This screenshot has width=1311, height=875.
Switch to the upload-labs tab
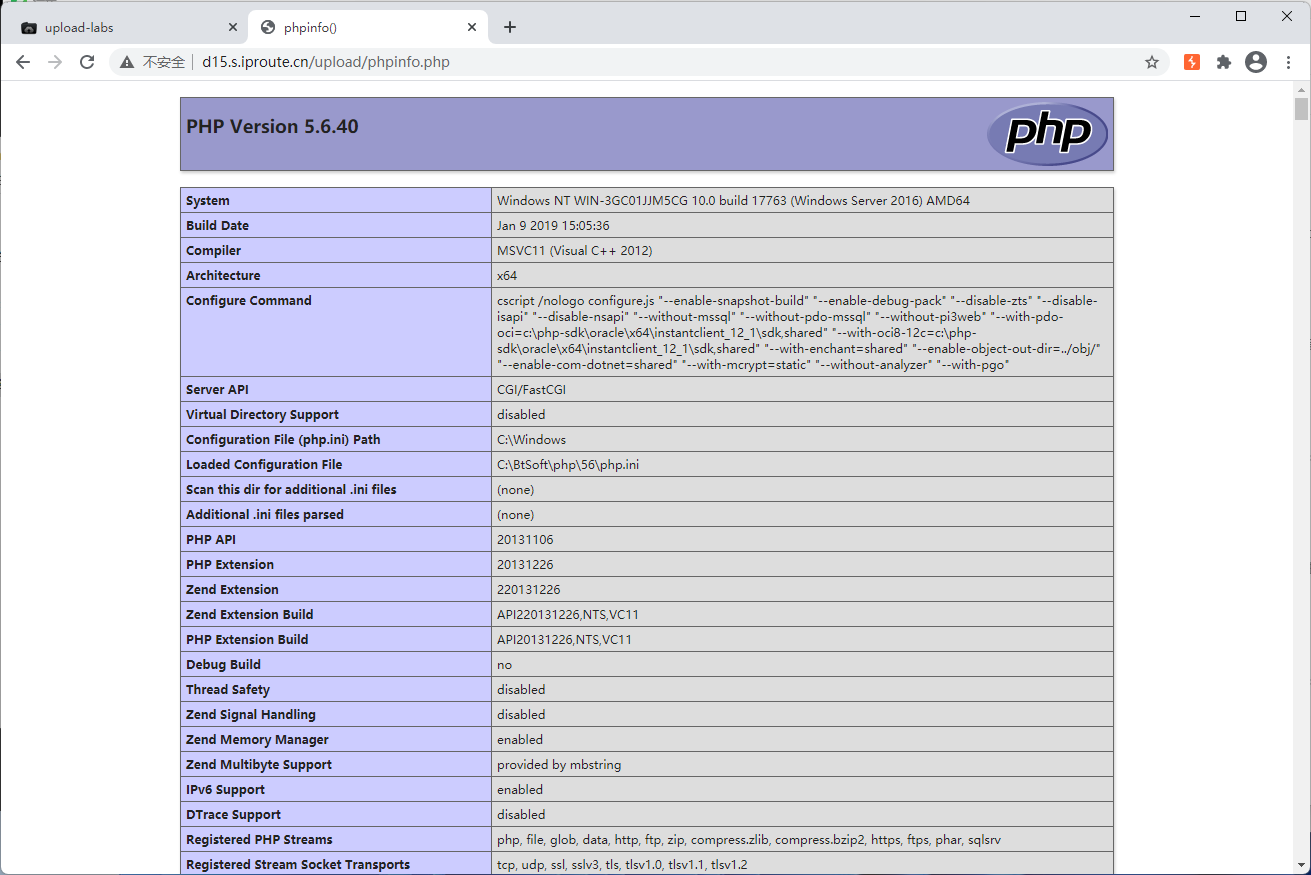coord(120,27)
